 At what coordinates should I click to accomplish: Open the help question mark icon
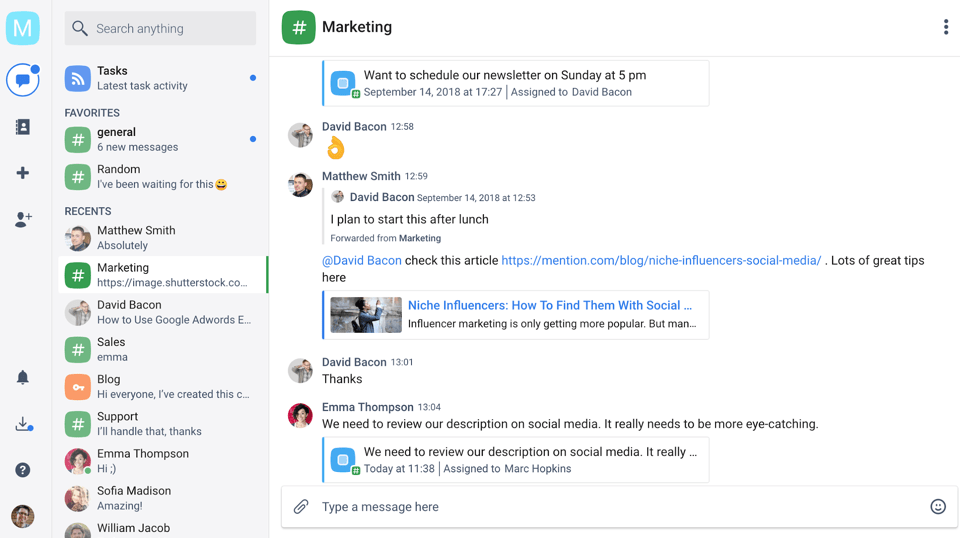22,470
